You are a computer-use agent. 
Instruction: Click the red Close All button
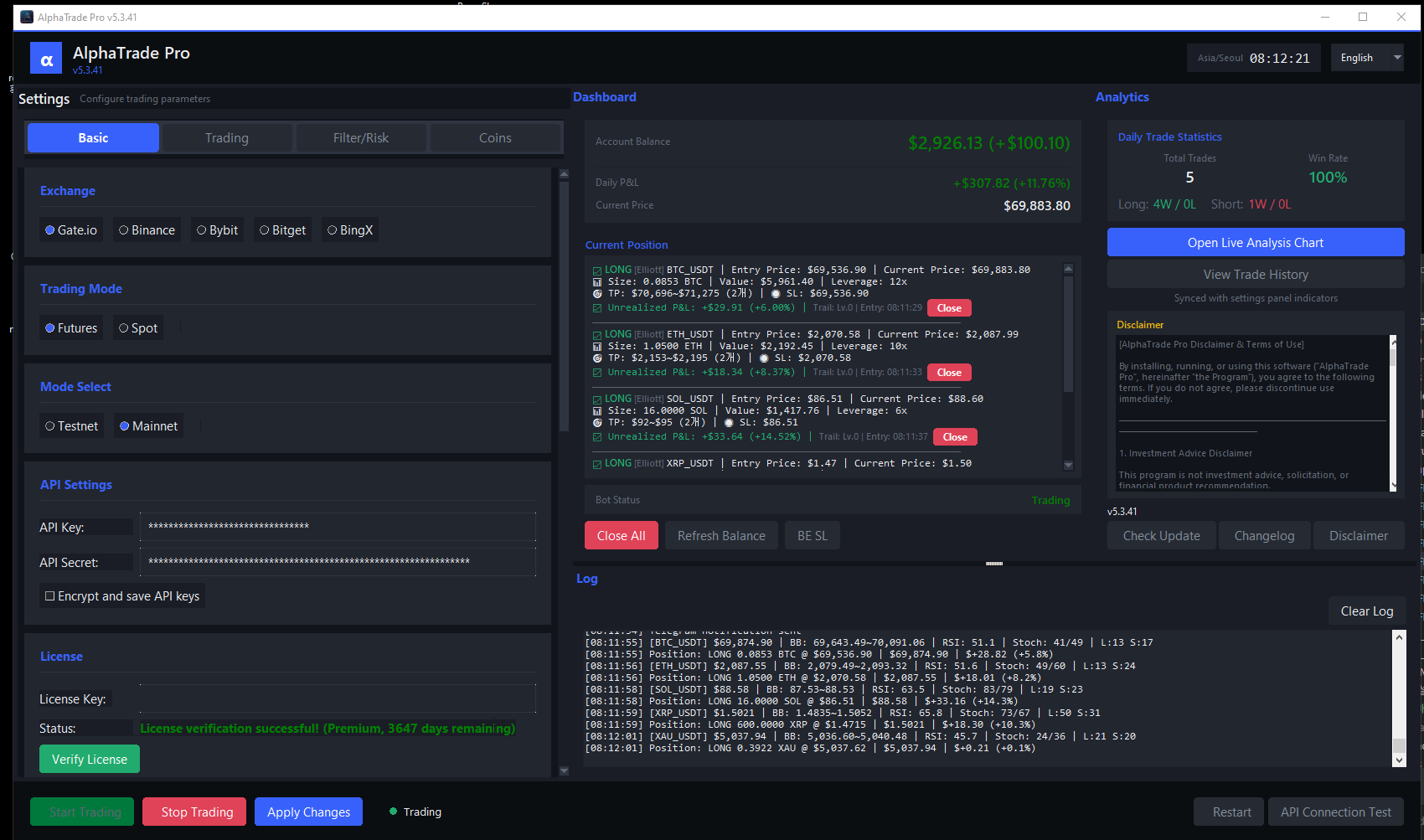click(x=622, y=536)
